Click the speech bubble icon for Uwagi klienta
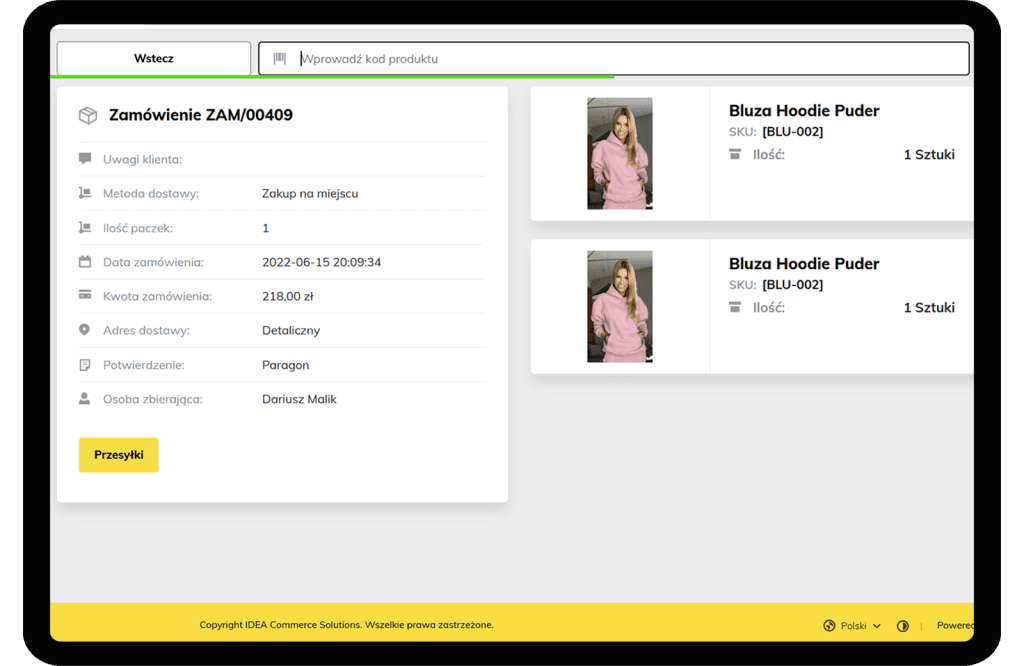This screenshot has width=1024, height=666. tap(85, 159)
